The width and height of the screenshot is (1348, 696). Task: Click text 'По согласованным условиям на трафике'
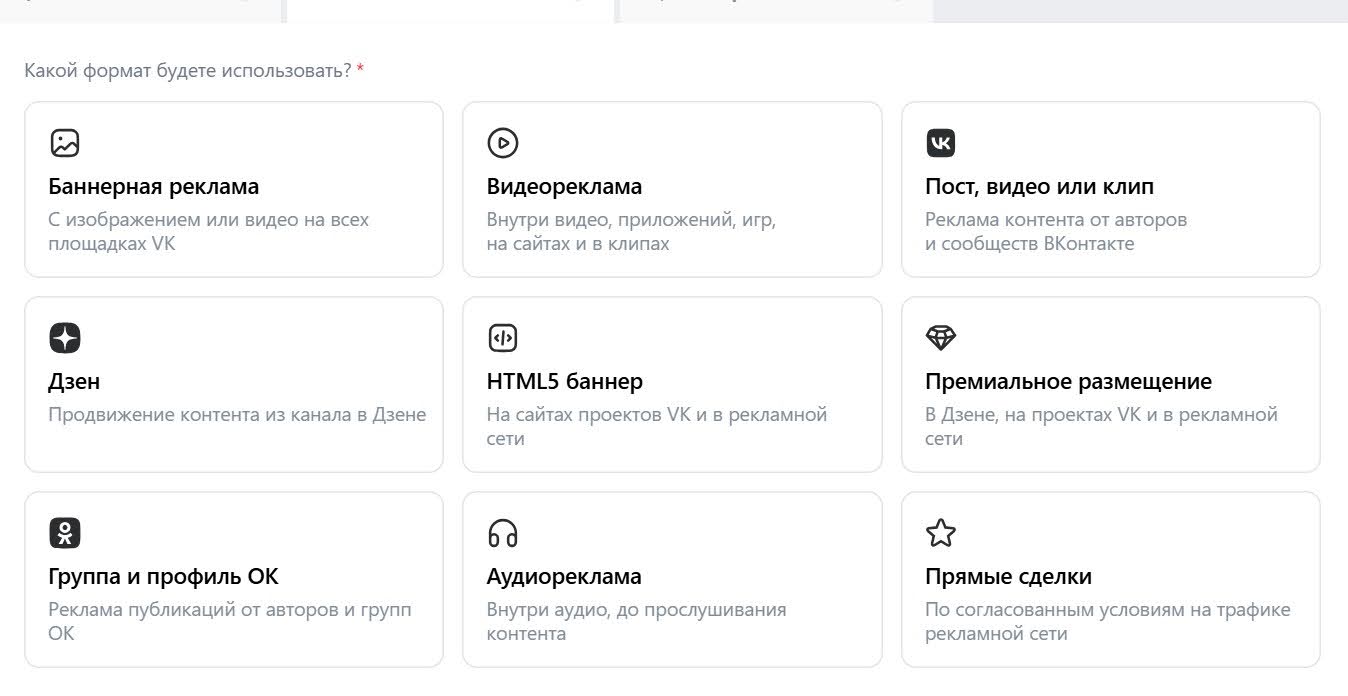coord(1108,609)
